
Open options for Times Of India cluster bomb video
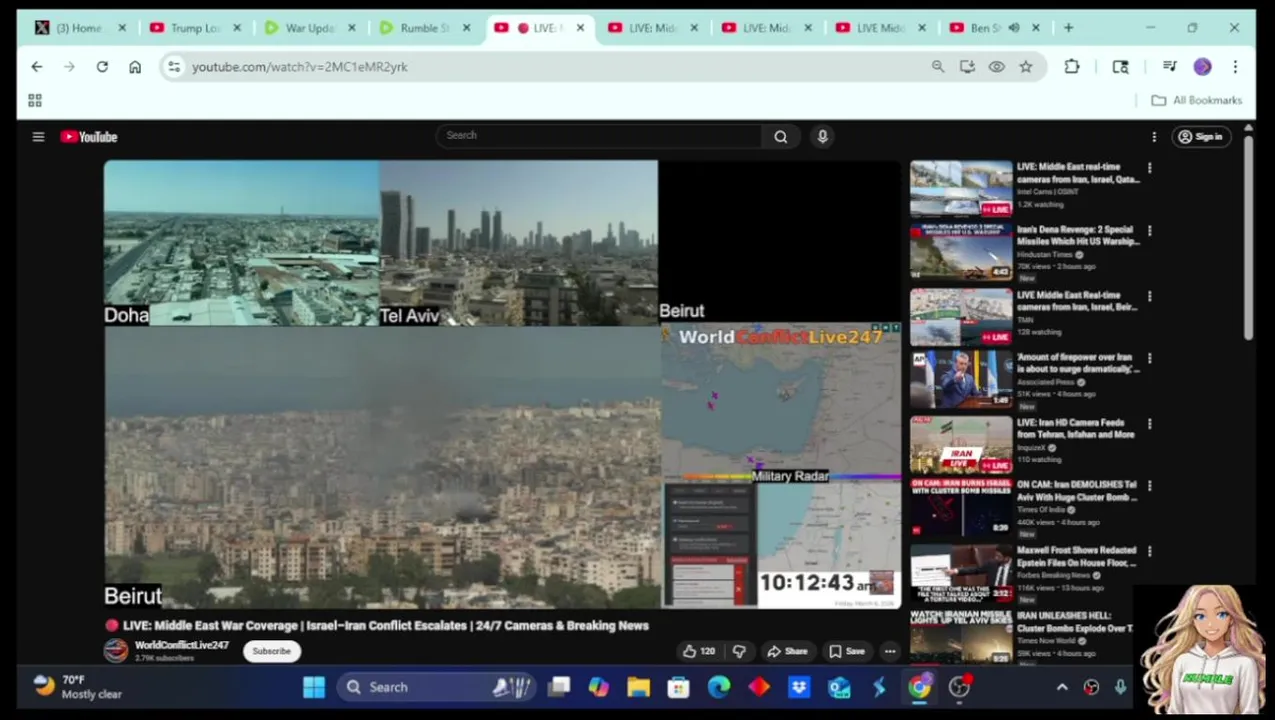pos(1149,486)
